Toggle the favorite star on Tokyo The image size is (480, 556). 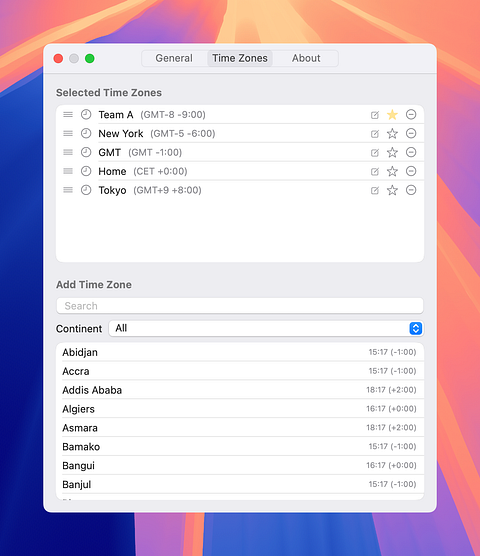[392, 190]
